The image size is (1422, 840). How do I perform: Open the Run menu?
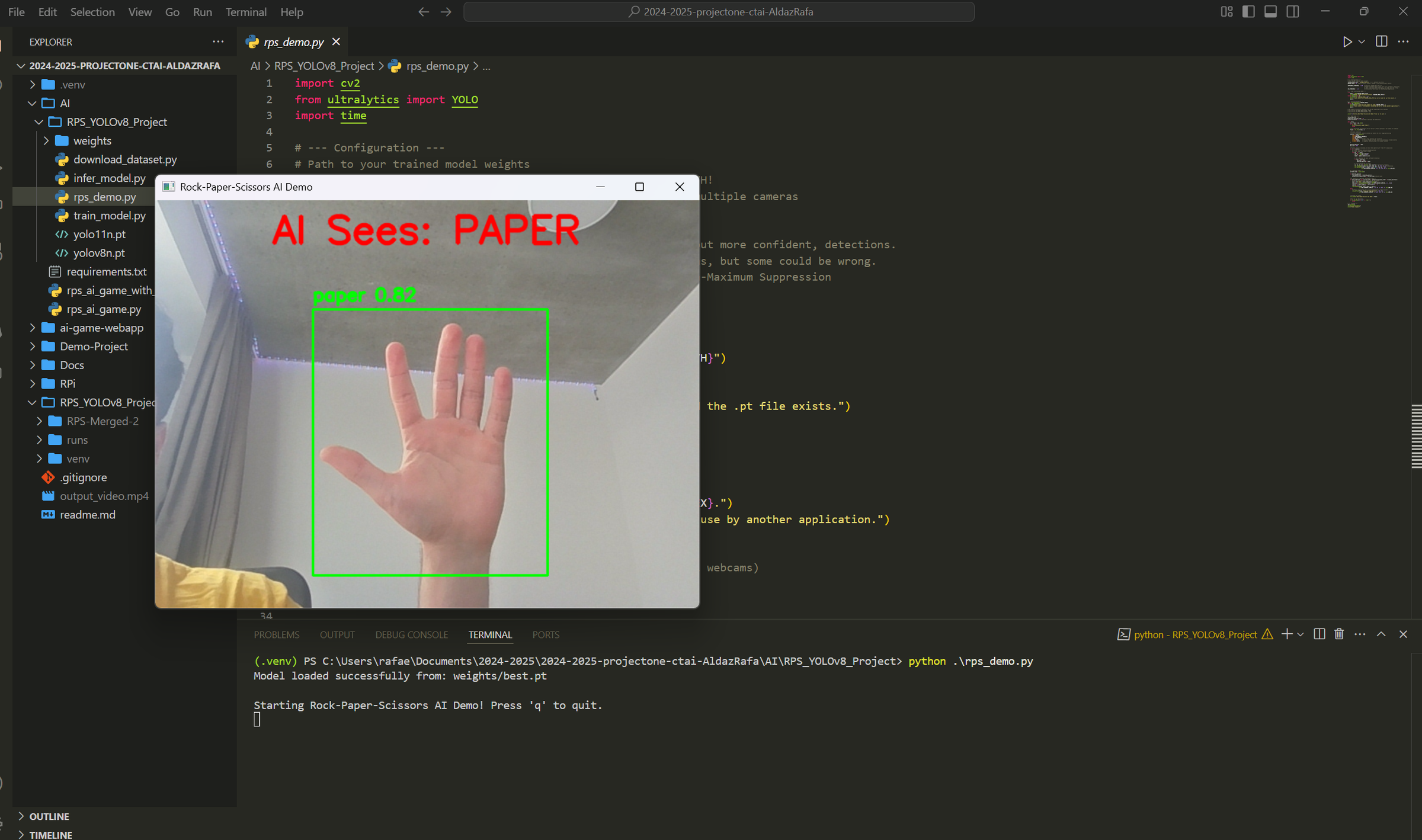[x=203, y=12]
